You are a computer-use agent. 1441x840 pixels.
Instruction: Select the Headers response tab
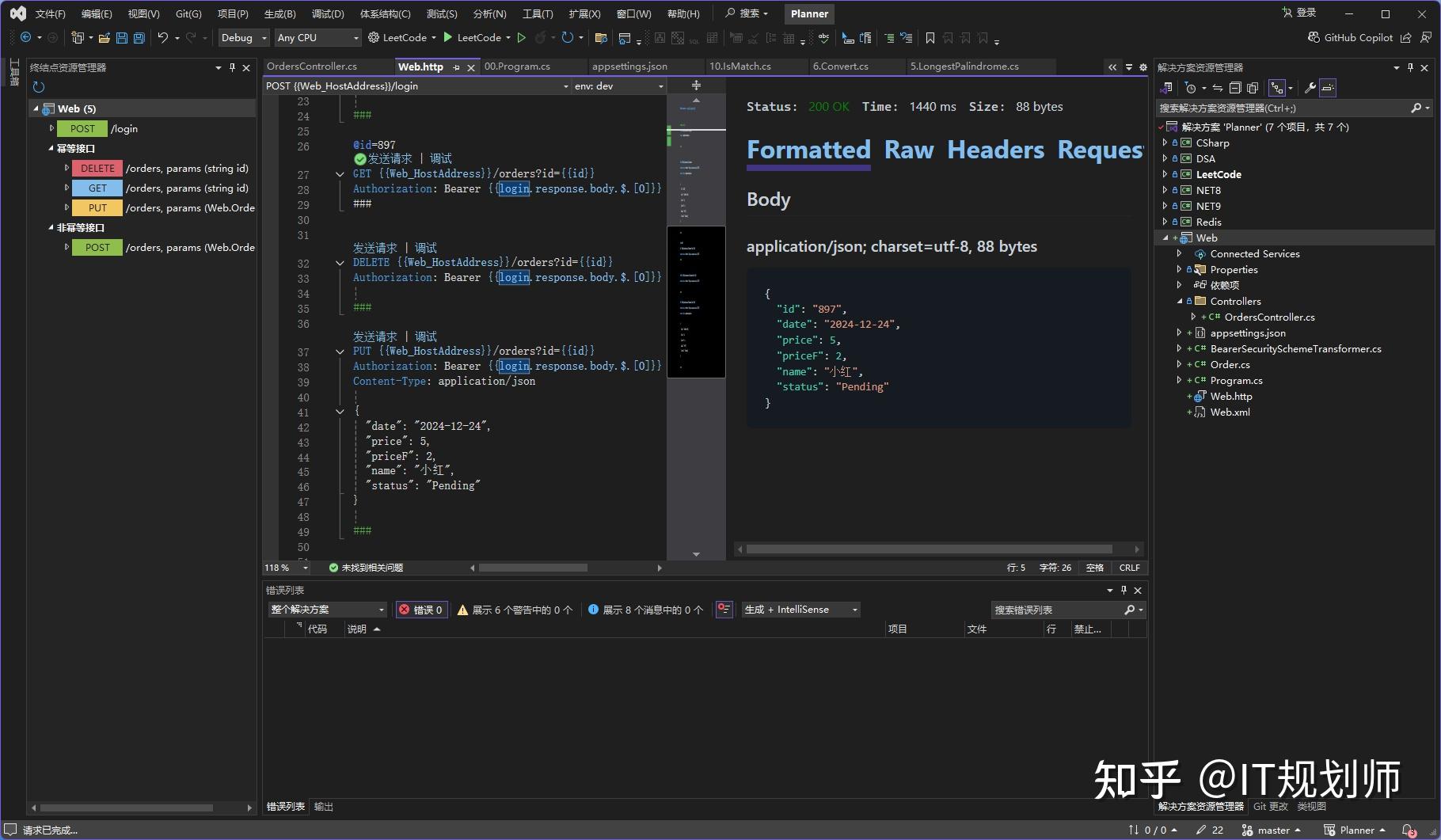pos(995,150)
